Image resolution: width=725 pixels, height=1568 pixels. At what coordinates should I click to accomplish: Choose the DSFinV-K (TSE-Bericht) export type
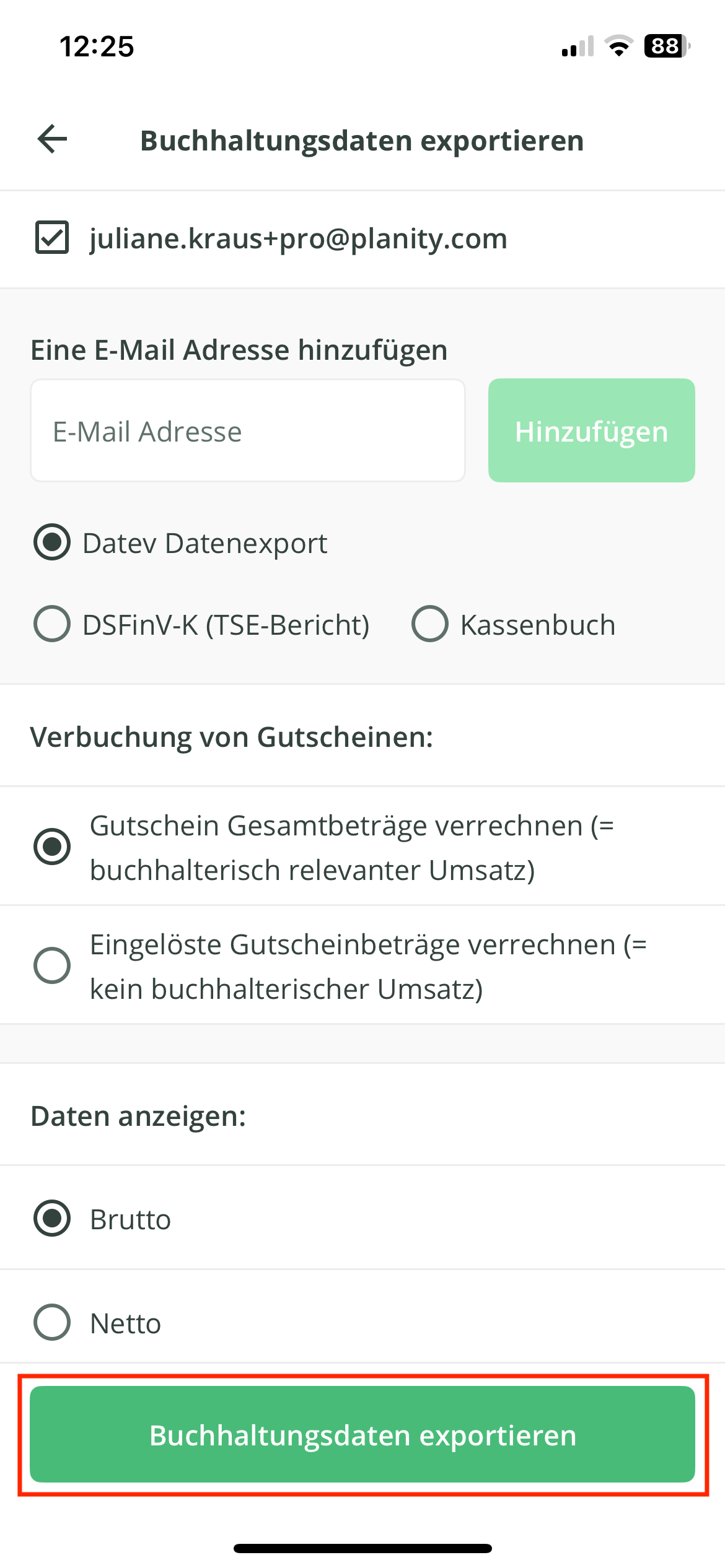52,624
